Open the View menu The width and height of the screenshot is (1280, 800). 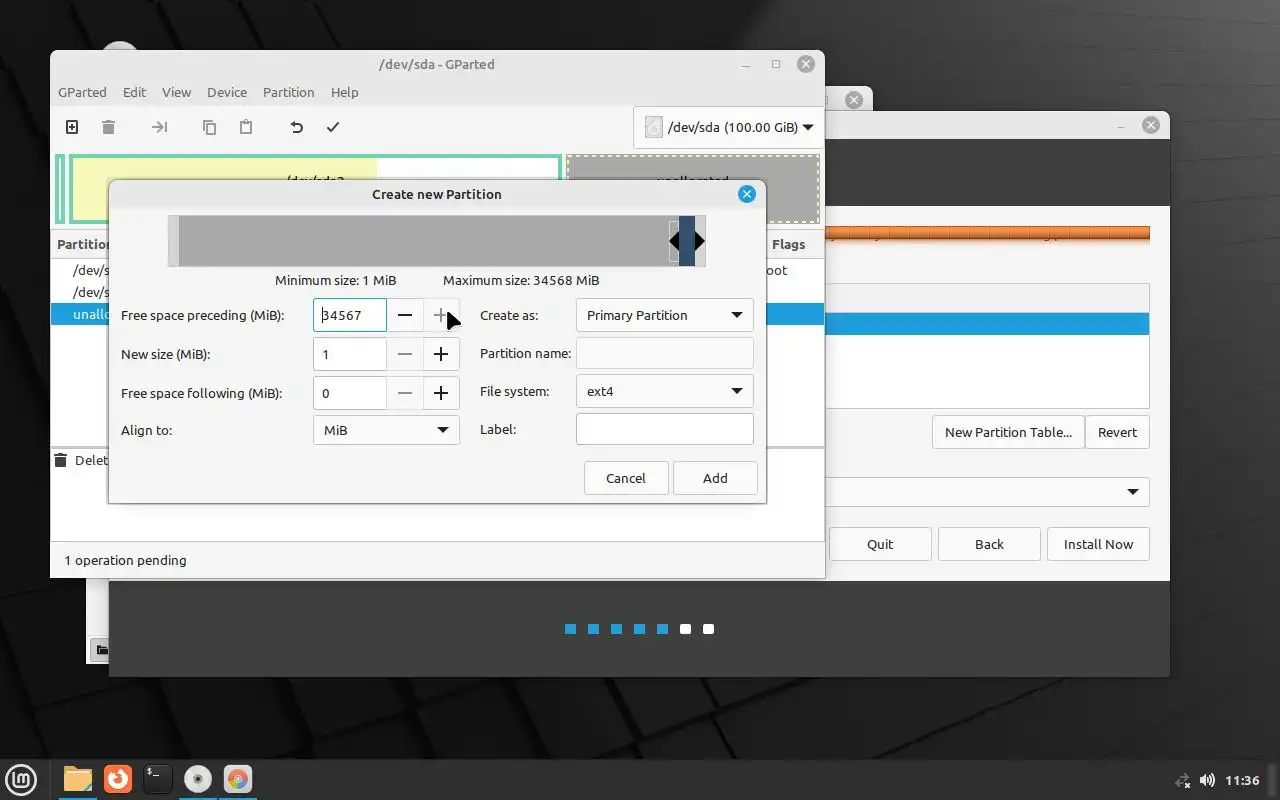176,92
